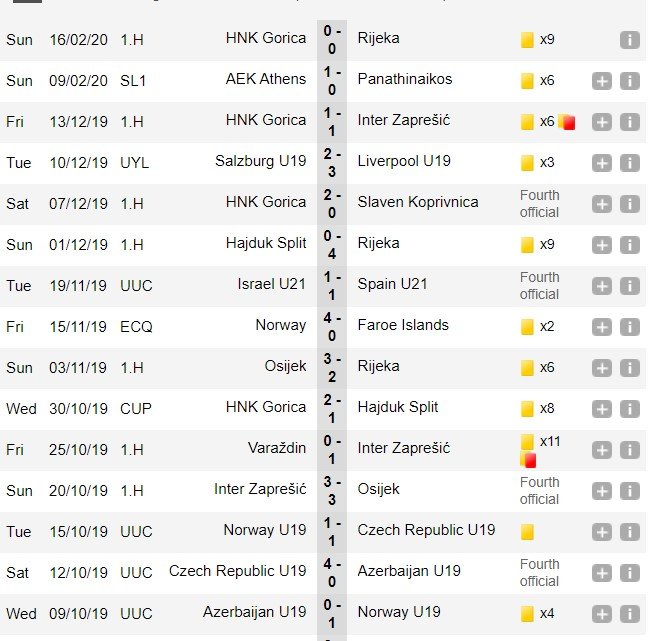Open the Liverpool U19 team page
Image resolution: width=658 pixels, height=641 pixels.
pos(404,161)
